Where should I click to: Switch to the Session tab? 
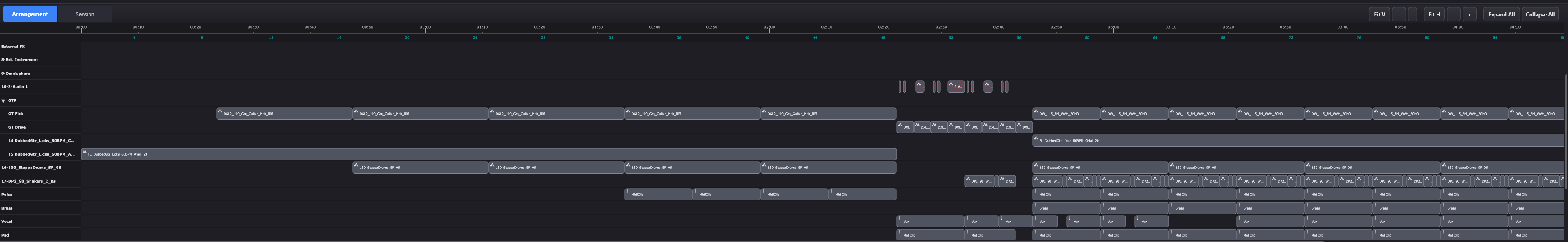[x=84, y=14]
